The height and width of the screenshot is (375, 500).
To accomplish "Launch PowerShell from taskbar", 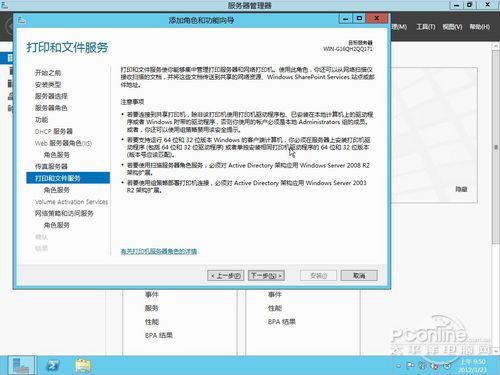I will click(x=52, y=365).
